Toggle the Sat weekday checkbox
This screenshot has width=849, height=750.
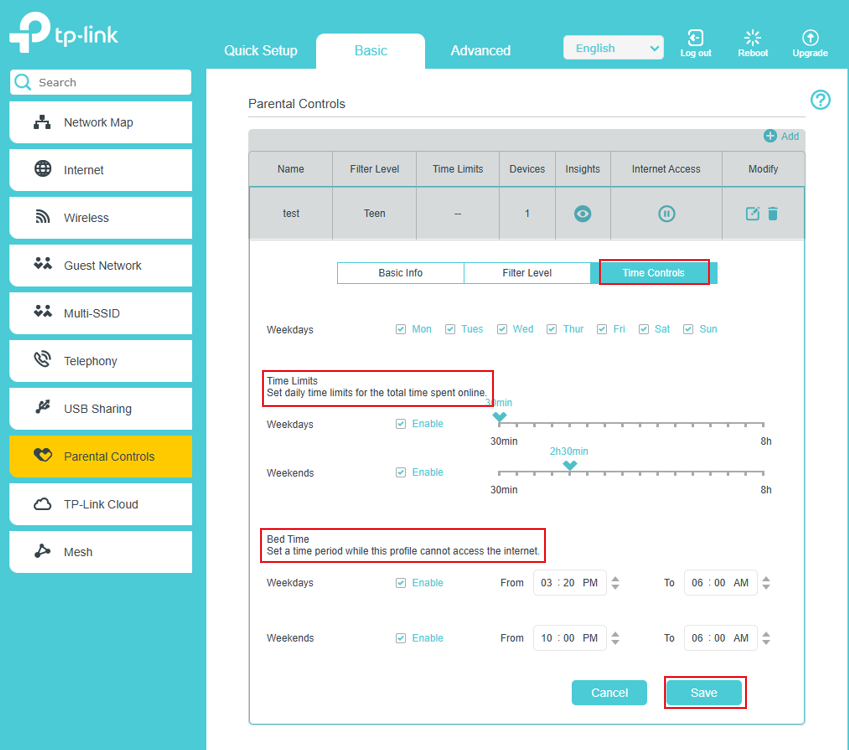644,329
